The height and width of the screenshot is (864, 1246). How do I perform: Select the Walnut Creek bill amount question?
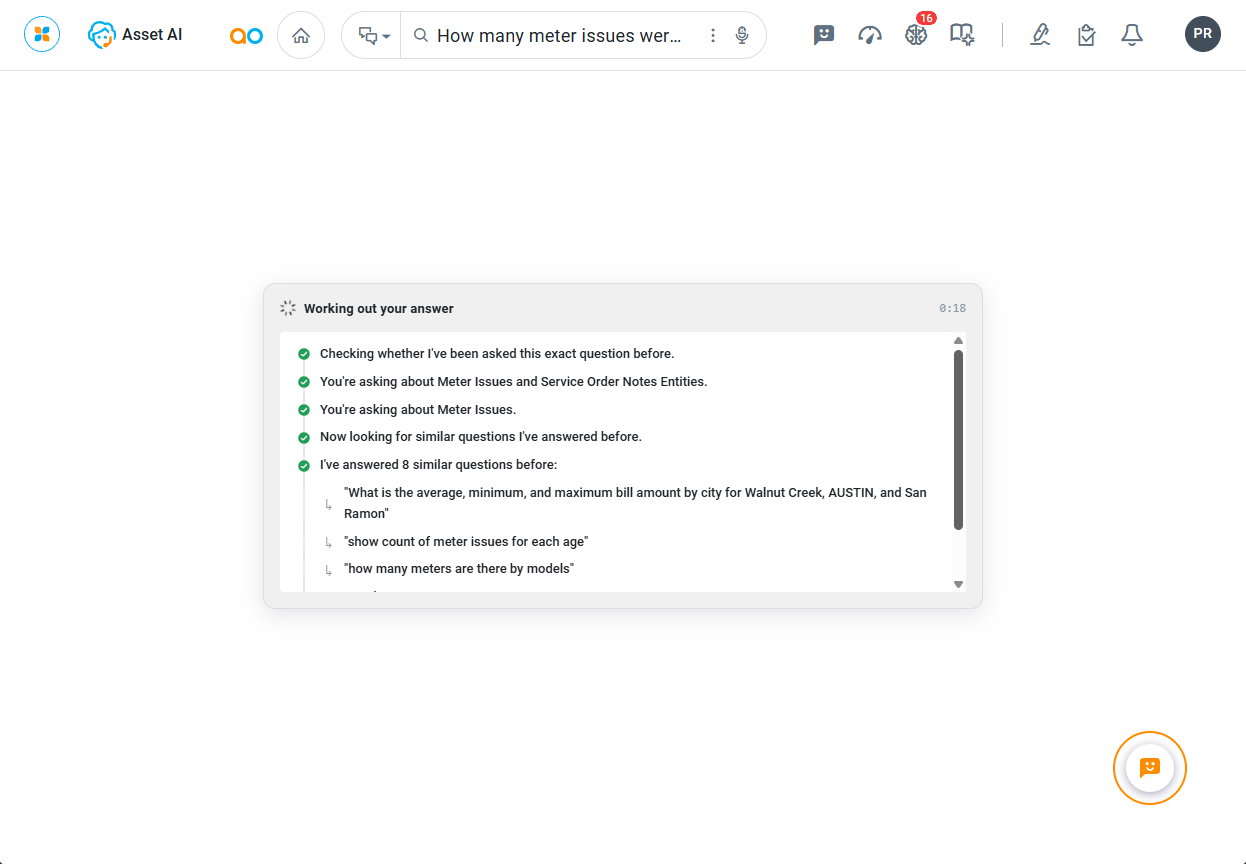click(x=635, y=503)
